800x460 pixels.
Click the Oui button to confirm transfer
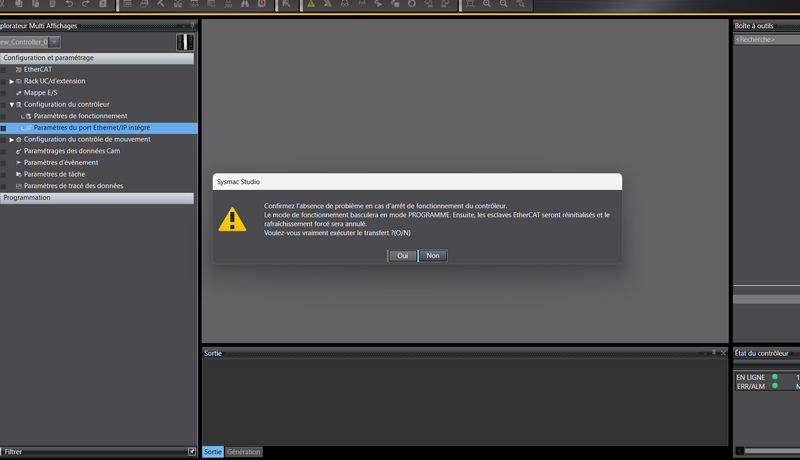[402, 256]
